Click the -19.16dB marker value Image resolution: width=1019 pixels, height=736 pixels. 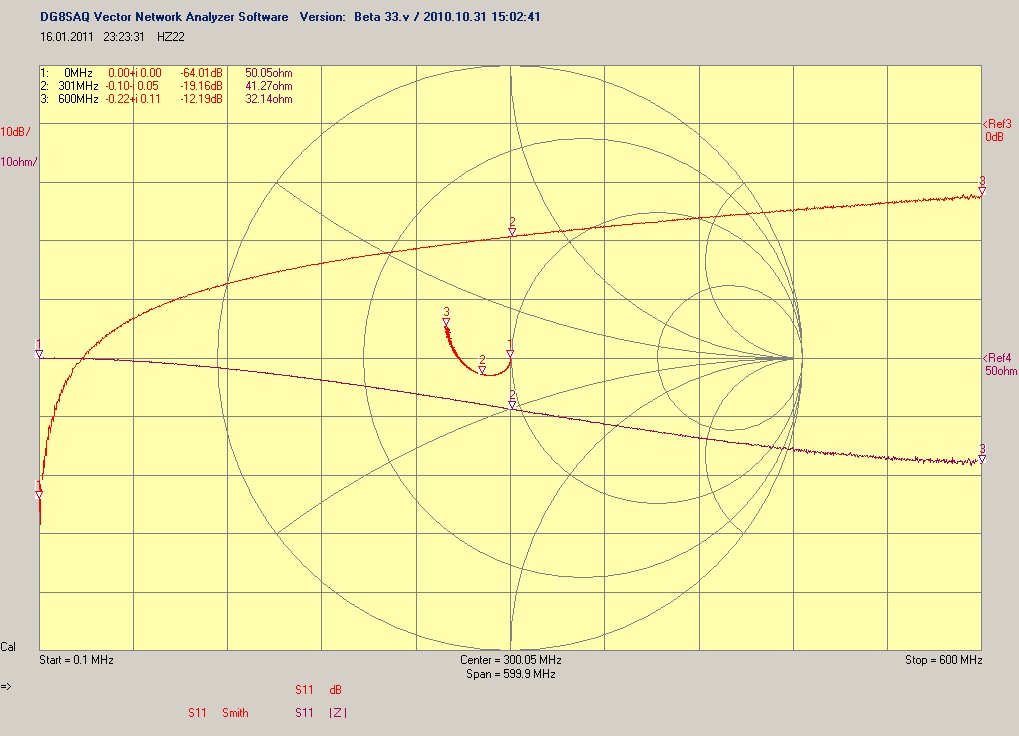(x=201, y=86)
